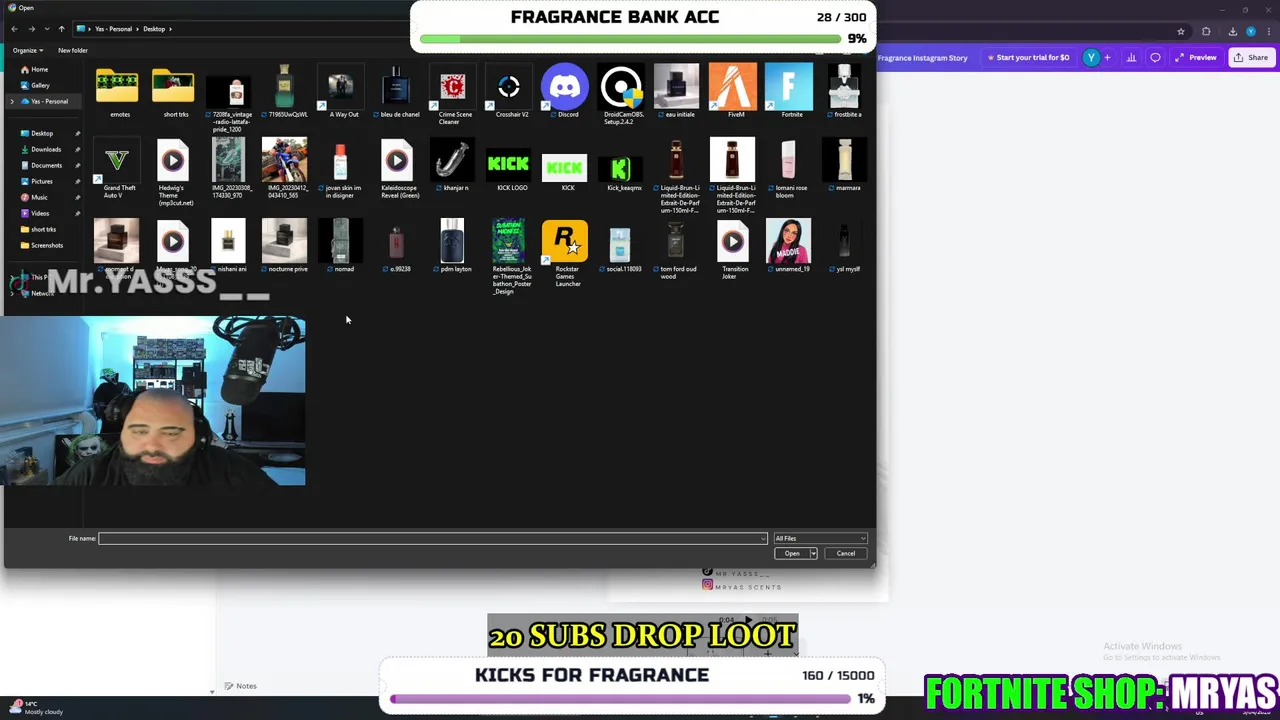Image resolution: width=1280 pixels, height=720 pixels.
Task: Click the Preview button in editor window
Action: point(1196,58)
